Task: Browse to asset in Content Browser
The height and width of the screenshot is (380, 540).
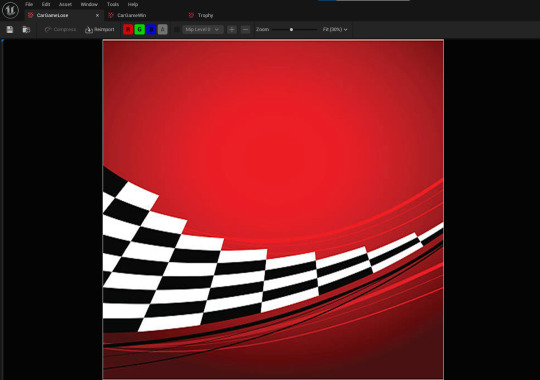Action: (26, 30)
